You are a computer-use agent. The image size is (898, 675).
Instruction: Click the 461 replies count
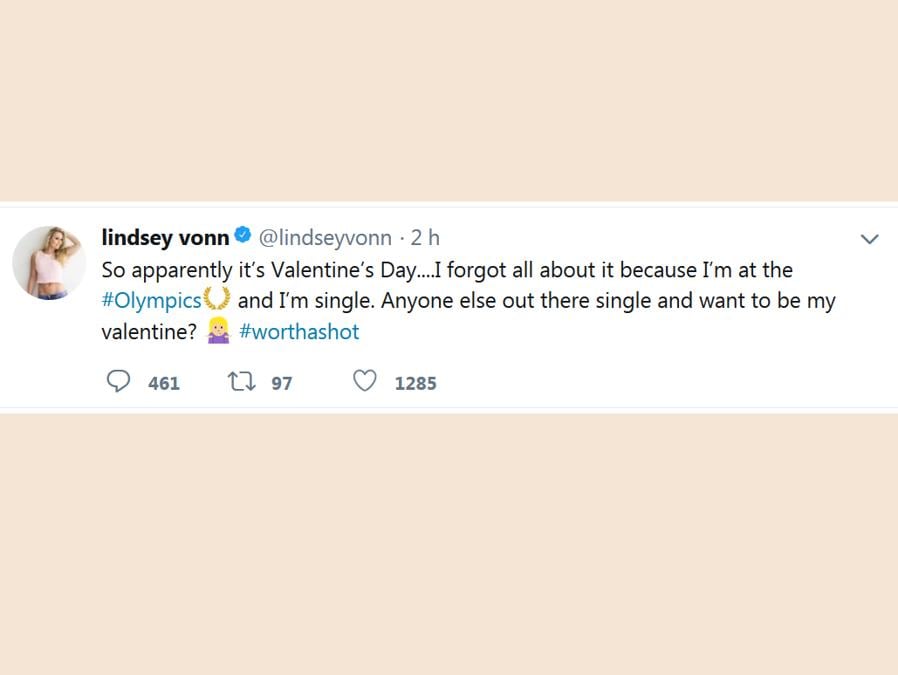[x=164, y=382]
